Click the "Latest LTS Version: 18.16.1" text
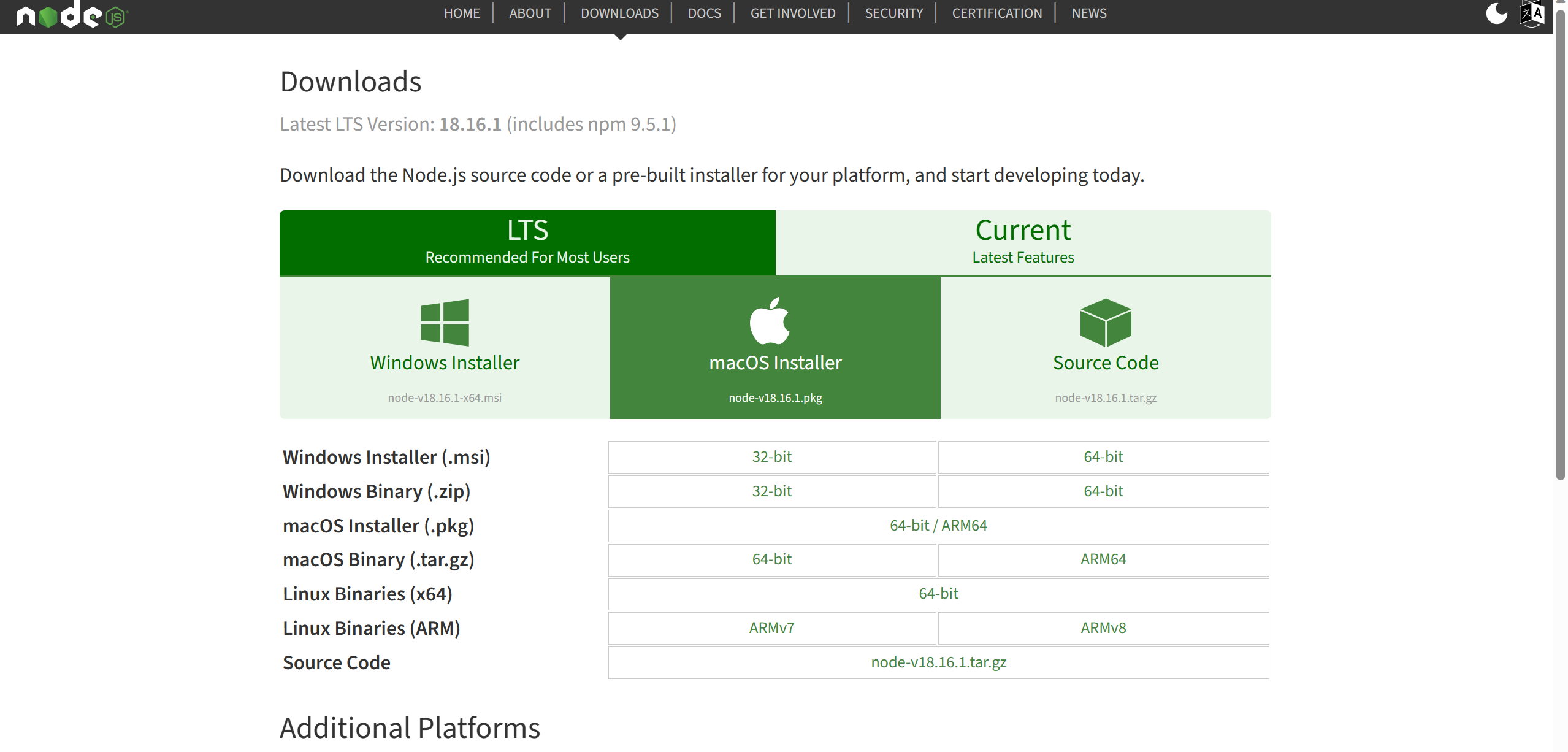The height and width of the screenshot is (752, 1568). (x=391, y=125)
